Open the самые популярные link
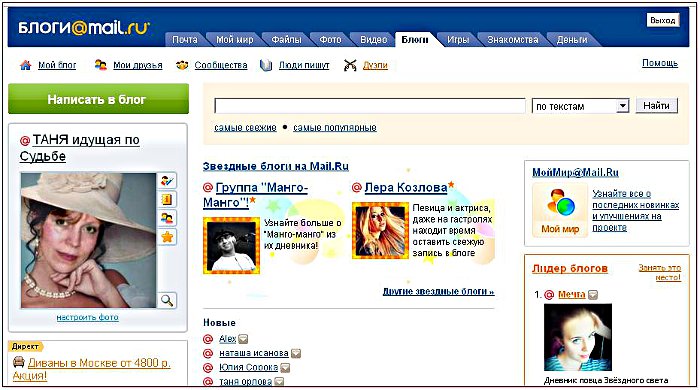Image resolution: width=700 pixels, height=390 pixels. [x=335, y=128]
